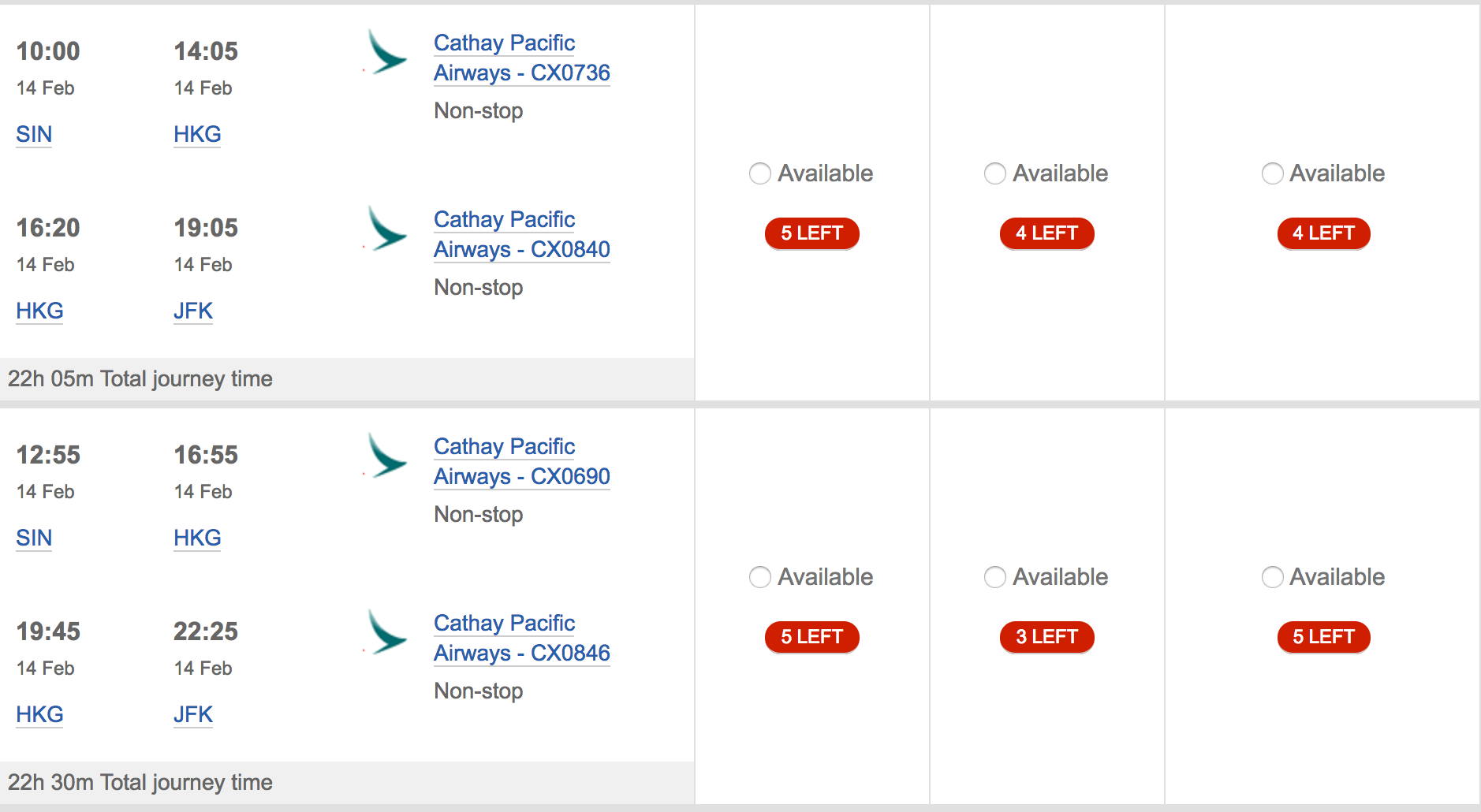1481x812 pixels.
Task: Click the Cathay Pacific logo beside CX0846
Action: pos(386,632)
